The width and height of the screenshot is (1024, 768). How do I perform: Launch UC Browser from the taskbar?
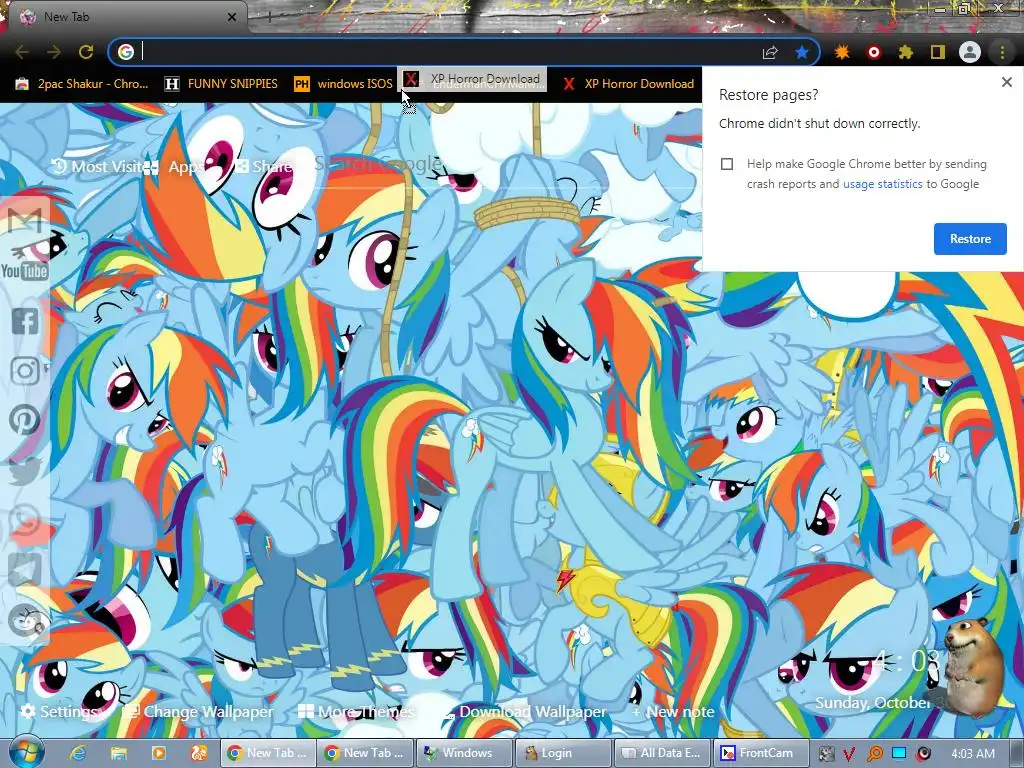tap(199, 753)
